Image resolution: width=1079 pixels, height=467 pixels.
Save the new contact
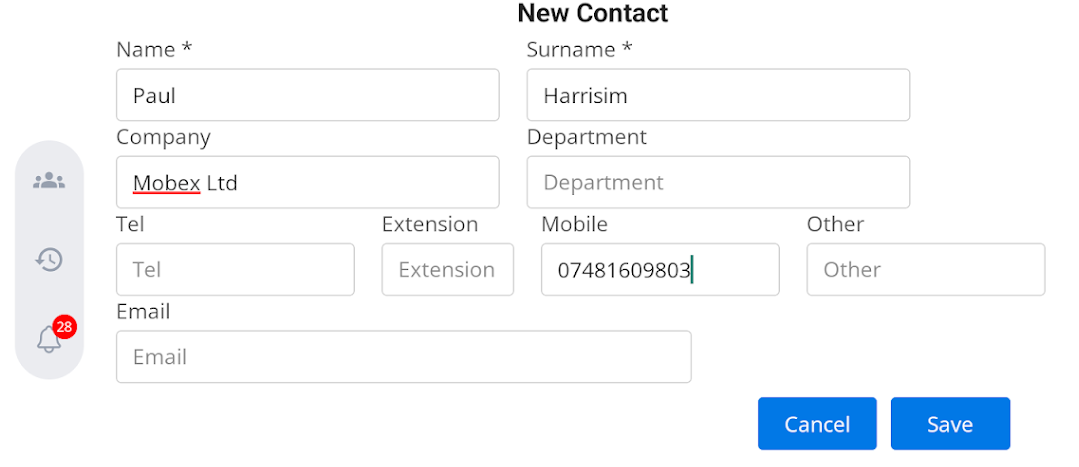tap(950, 424)
